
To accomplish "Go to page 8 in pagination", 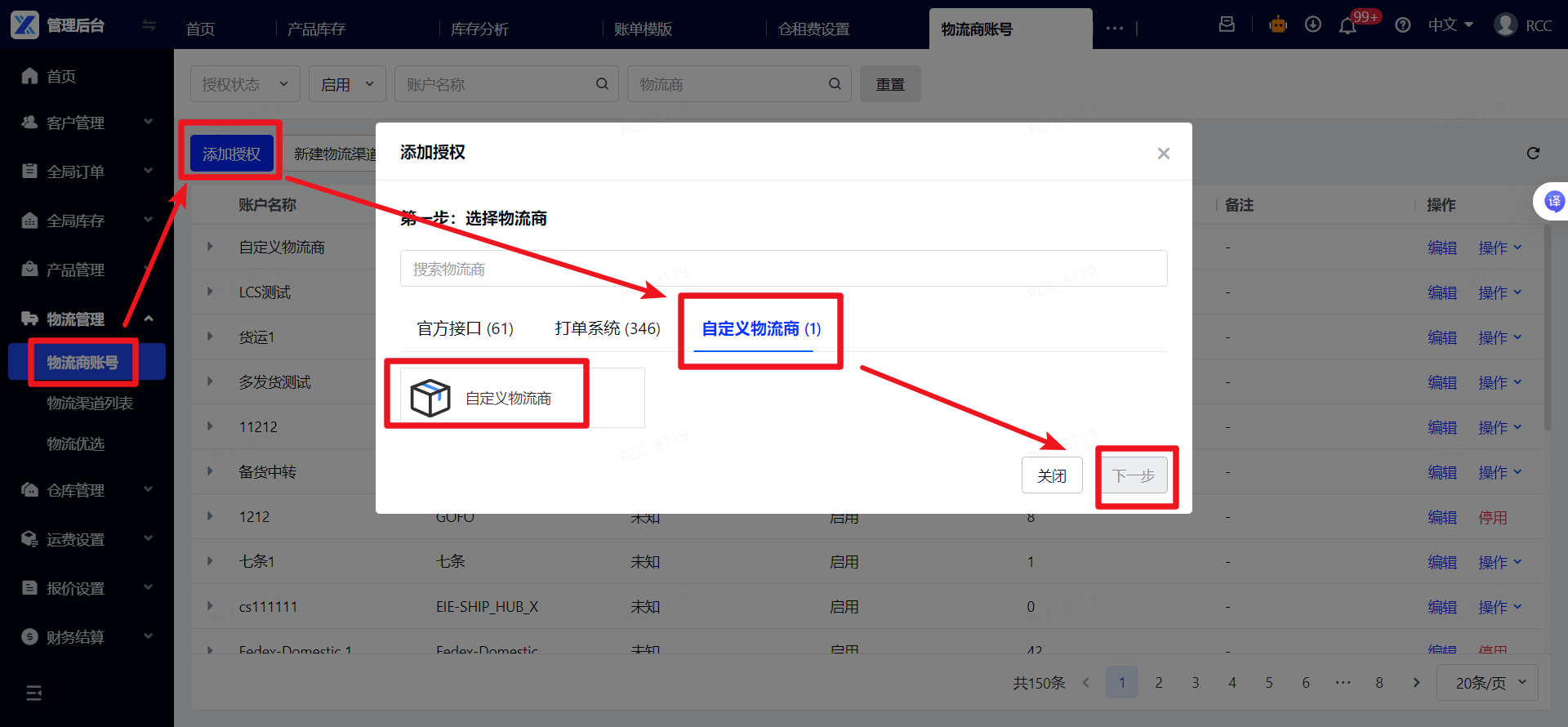I will click(x=1379, y=682).
